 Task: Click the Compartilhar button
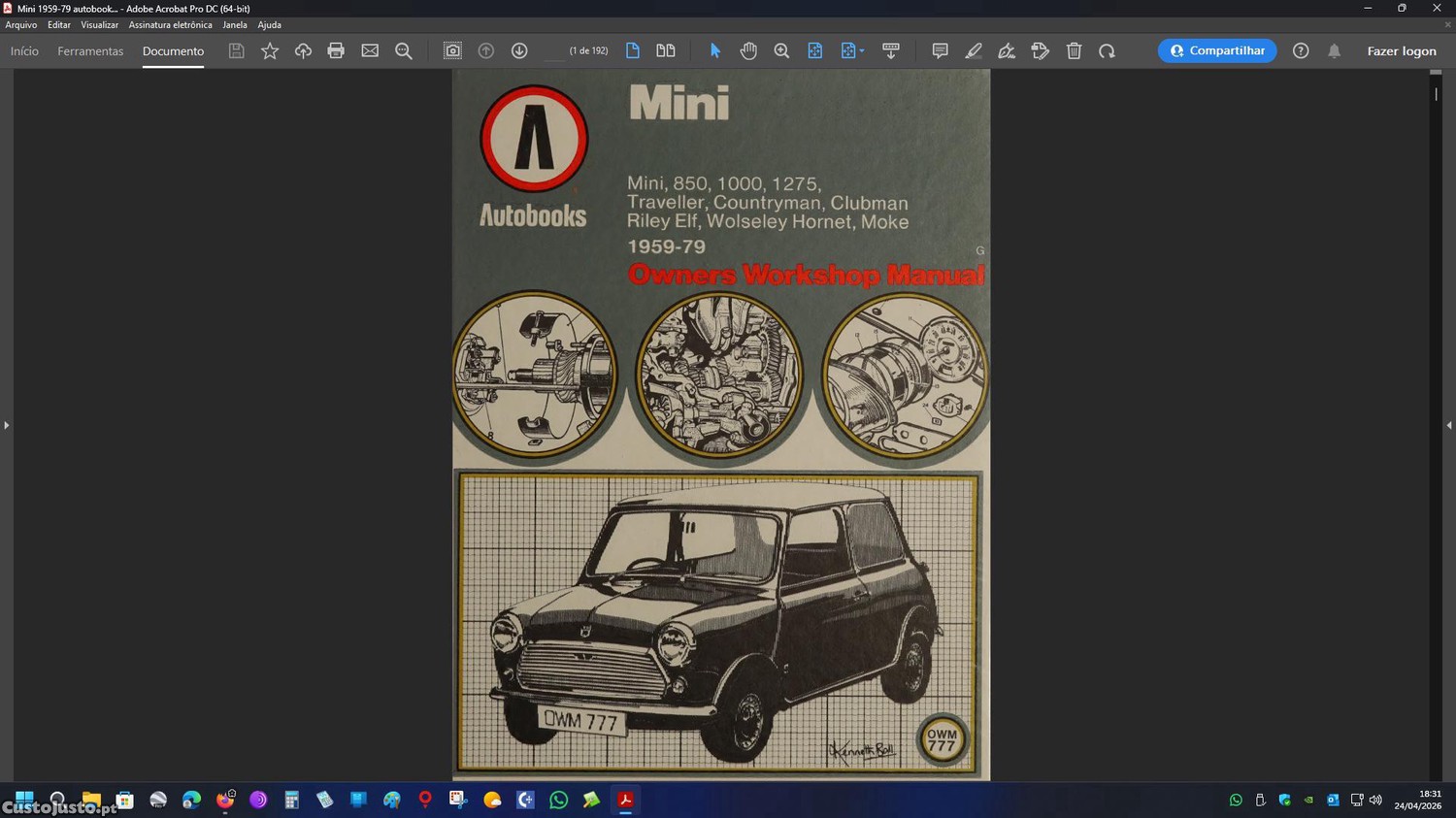pos(1217,51)
